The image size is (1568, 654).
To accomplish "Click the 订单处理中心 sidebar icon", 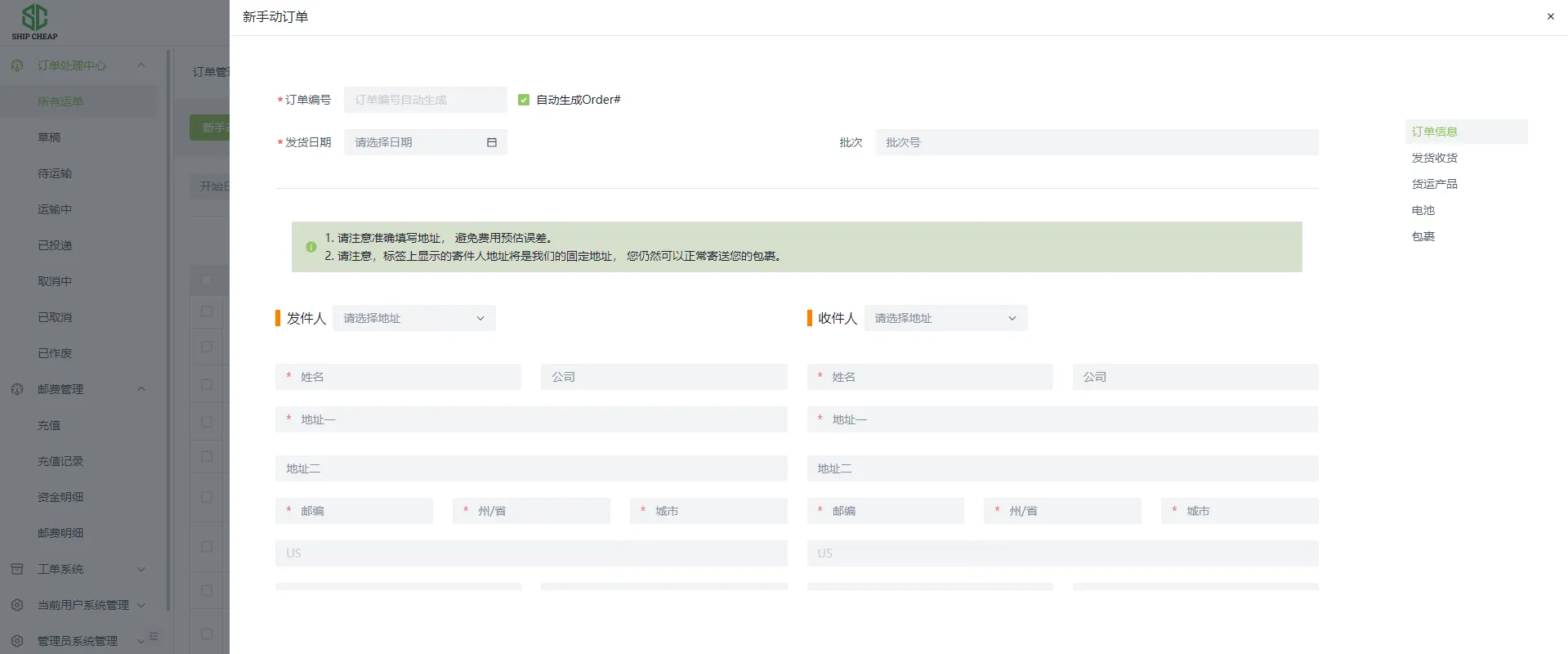I will [17, 65].
